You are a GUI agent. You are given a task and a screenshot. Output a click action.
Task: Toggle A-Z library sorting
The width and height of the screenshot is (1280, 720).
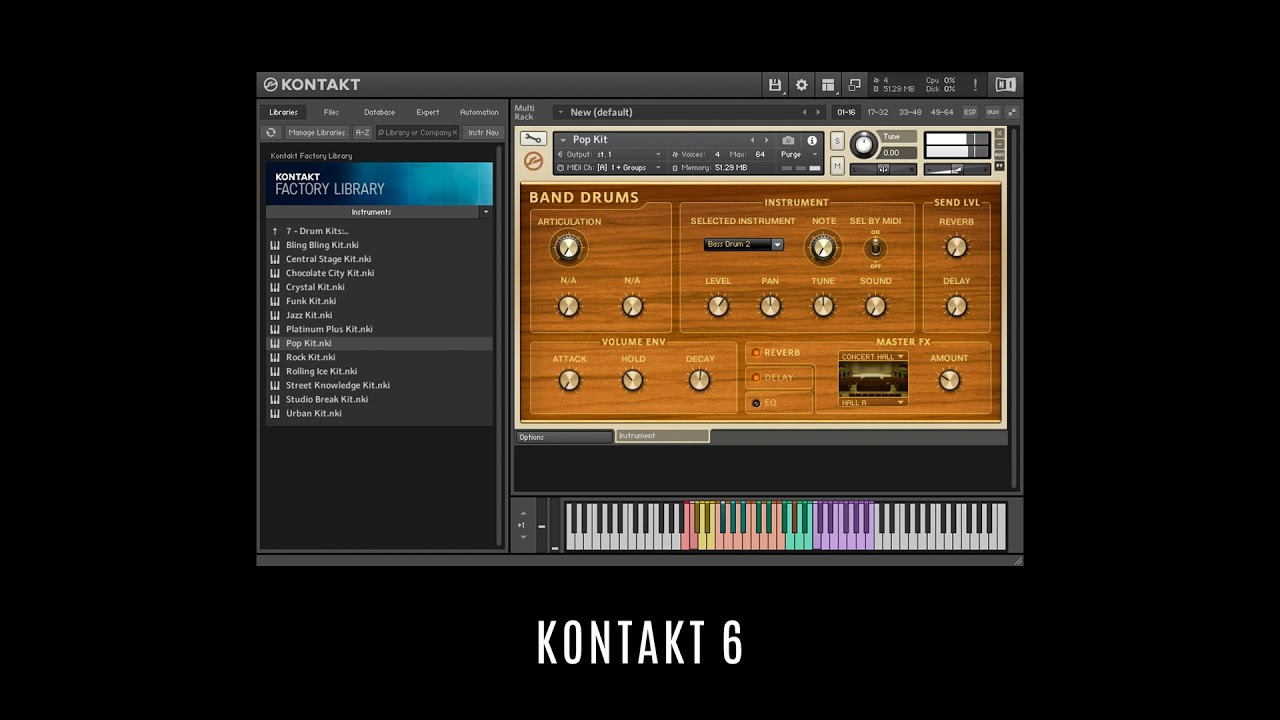pyautogui.click(x=362, y=132)
